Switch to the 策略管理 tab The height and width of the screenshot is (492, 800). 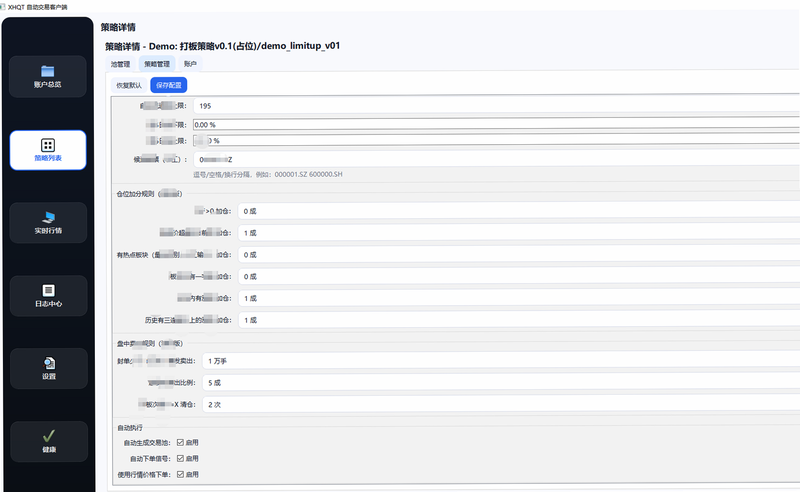coord(157,64)
